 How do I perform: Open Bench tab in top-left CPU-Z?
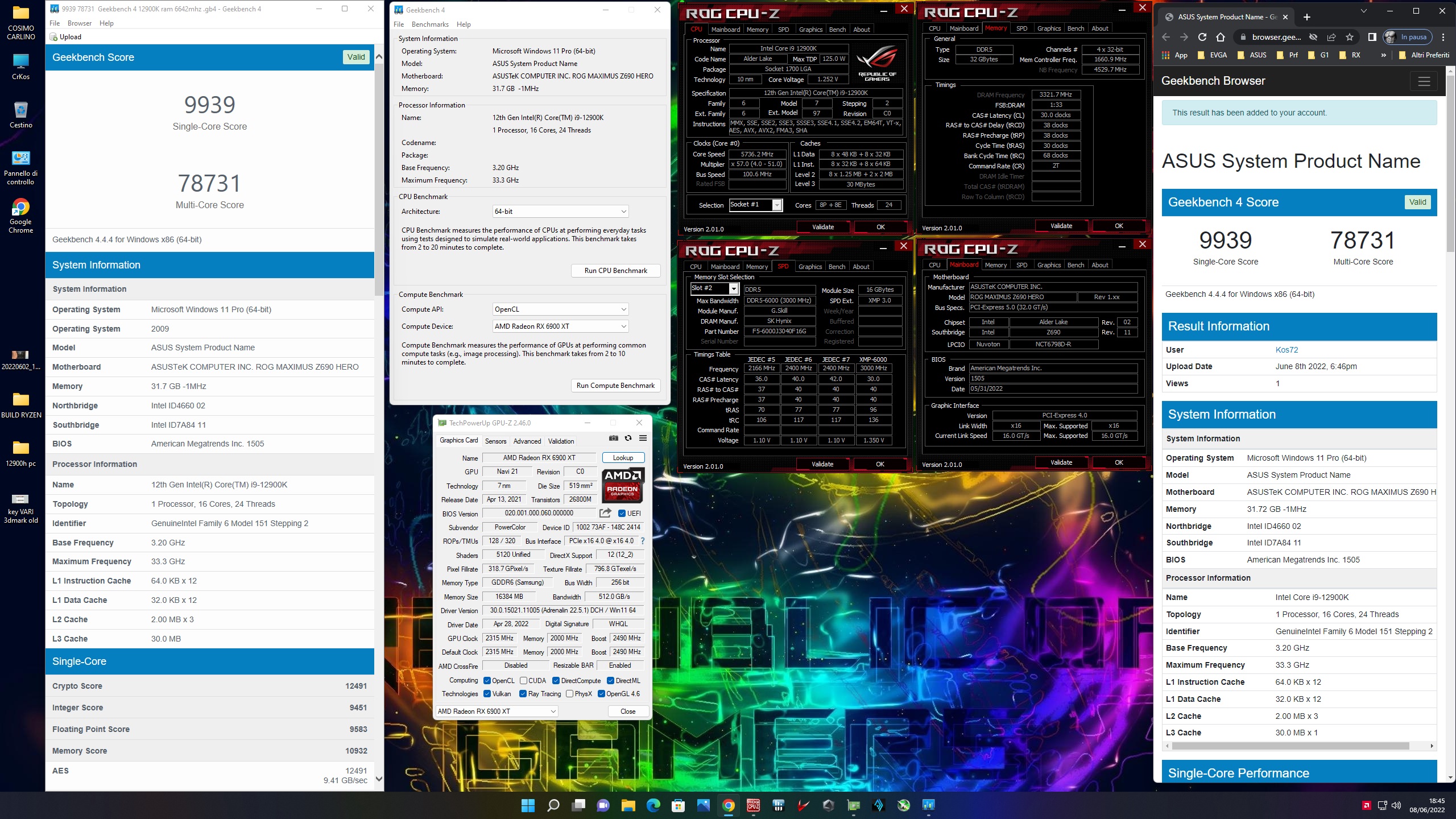tap(837, 30)
